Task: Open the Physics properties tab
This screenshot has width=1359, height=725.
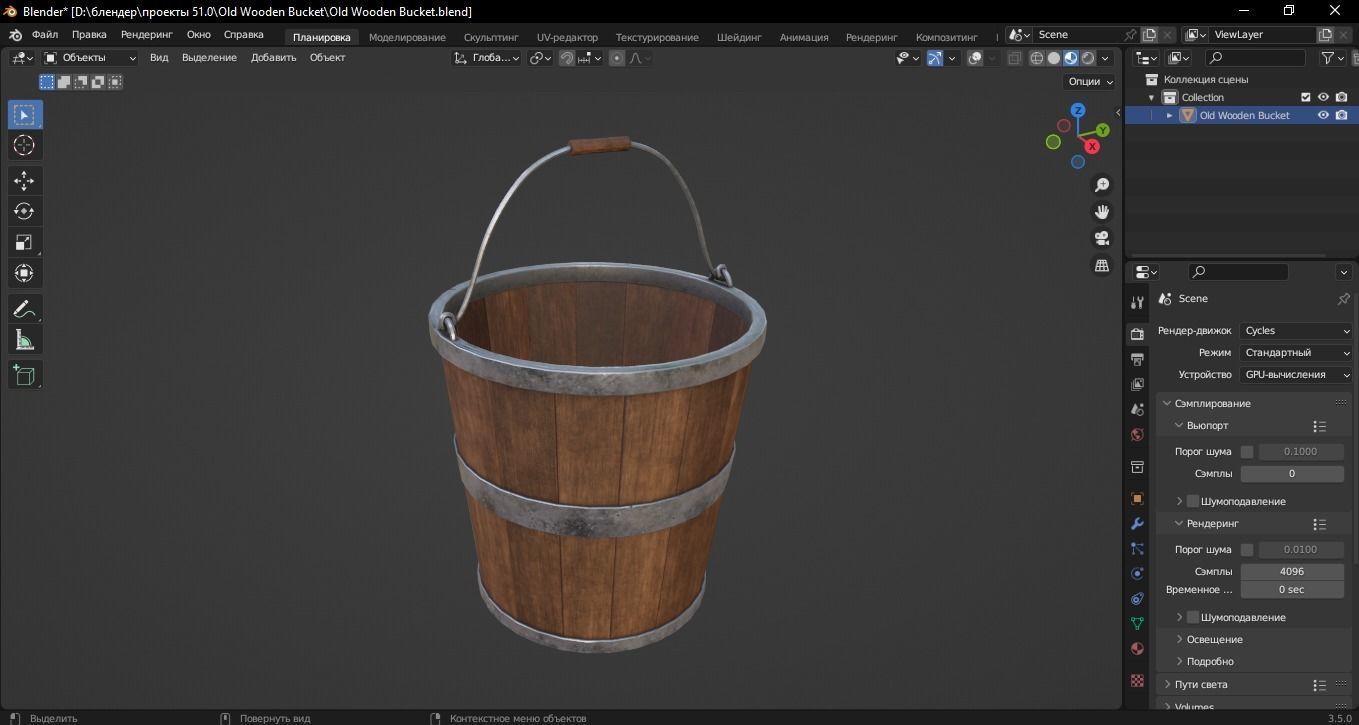Action: [x=1137, y=573]
